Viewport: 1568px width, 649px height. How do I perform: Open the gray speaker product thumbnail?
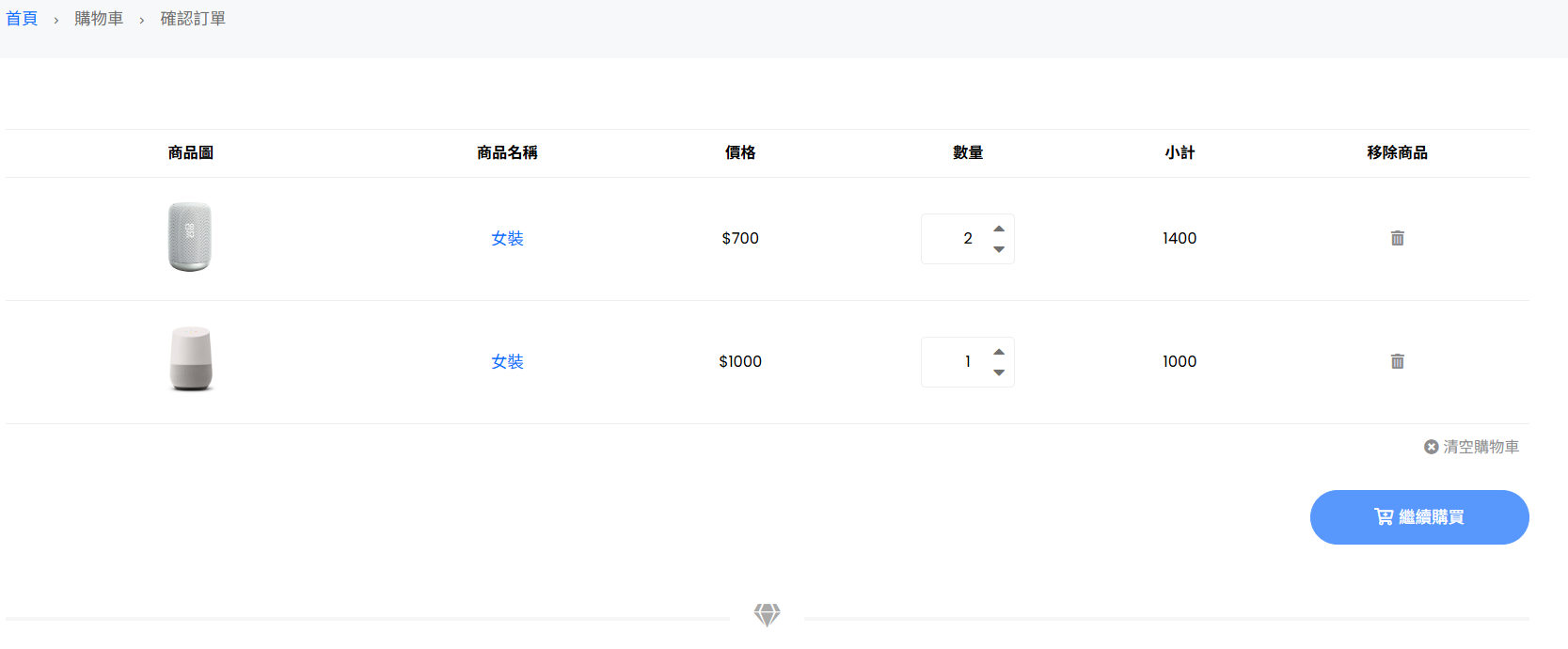190,237
